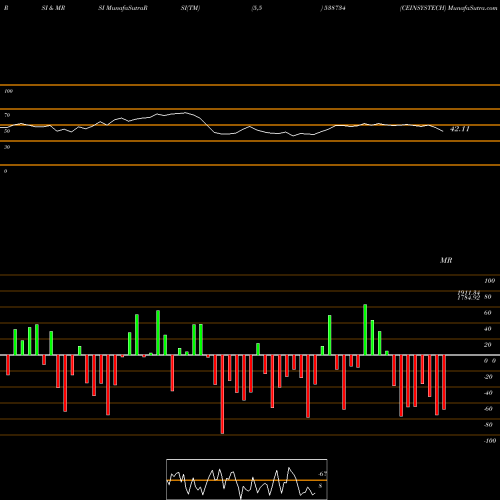Click the MR axis label -40
The width and height of the screenshot is (500, 500).
(488, 393)
